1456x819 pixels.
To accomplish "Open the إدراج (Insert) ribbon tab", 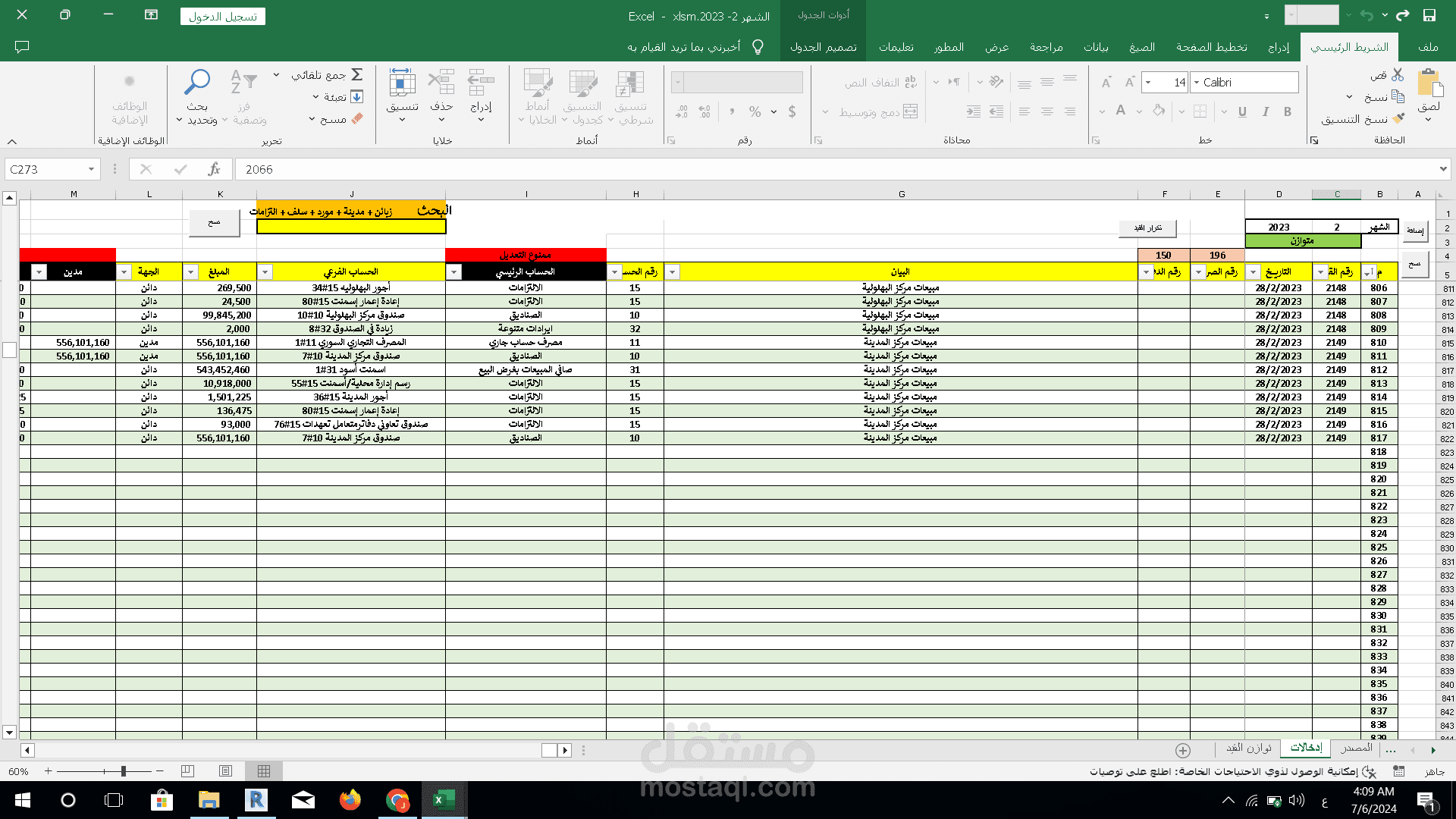I will click(1279, 47).
